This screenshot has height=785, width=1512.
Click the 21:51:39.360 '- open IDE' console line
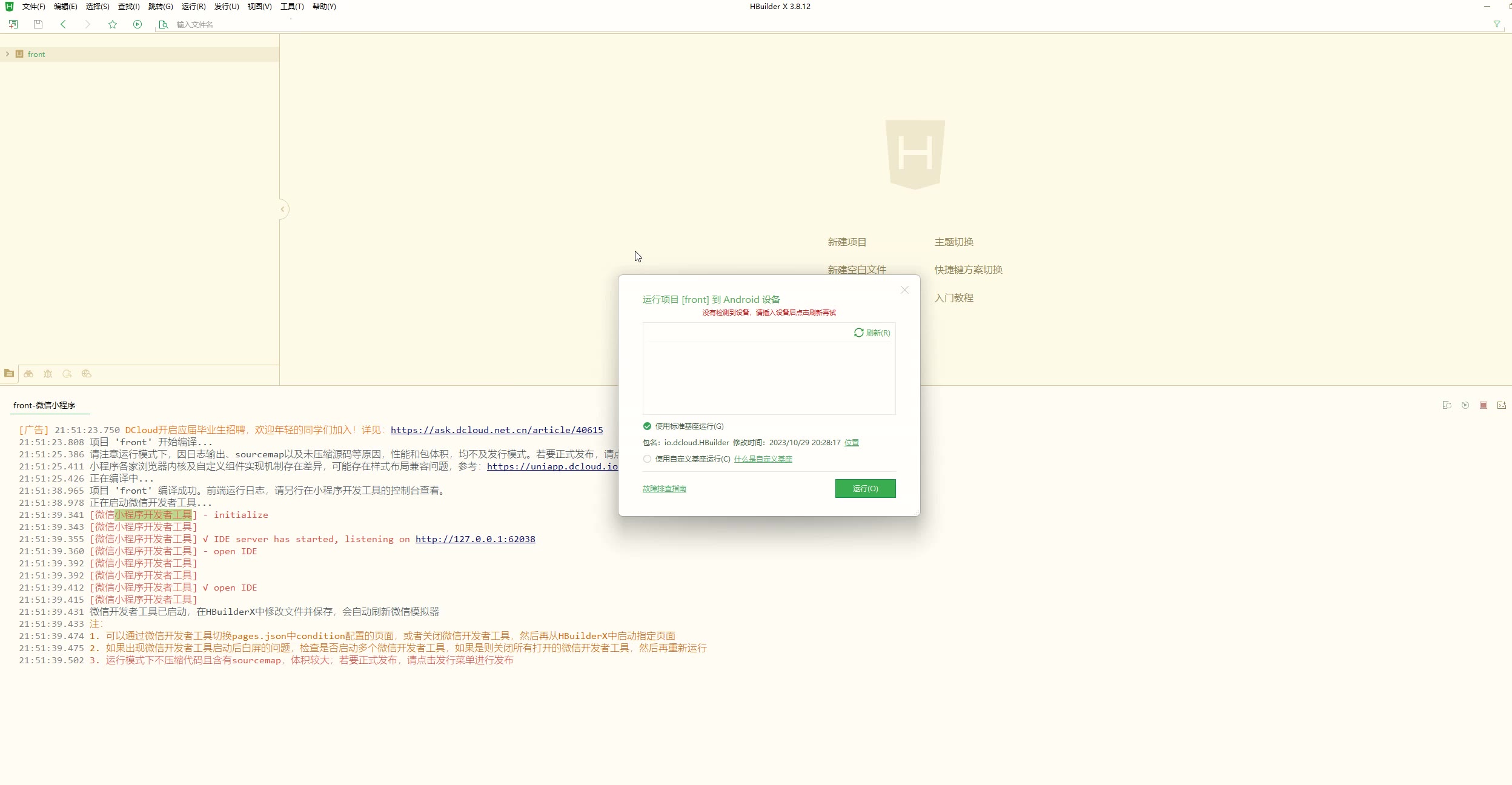(x=138, y=551)
